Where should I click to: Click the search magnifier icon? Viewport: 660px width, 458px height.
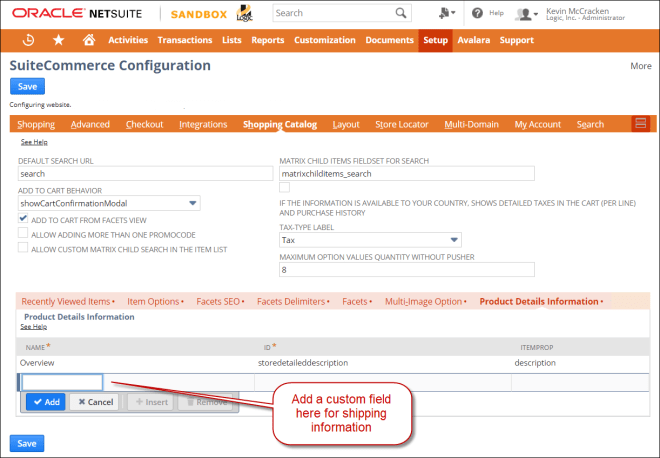[x=400, y=13]
